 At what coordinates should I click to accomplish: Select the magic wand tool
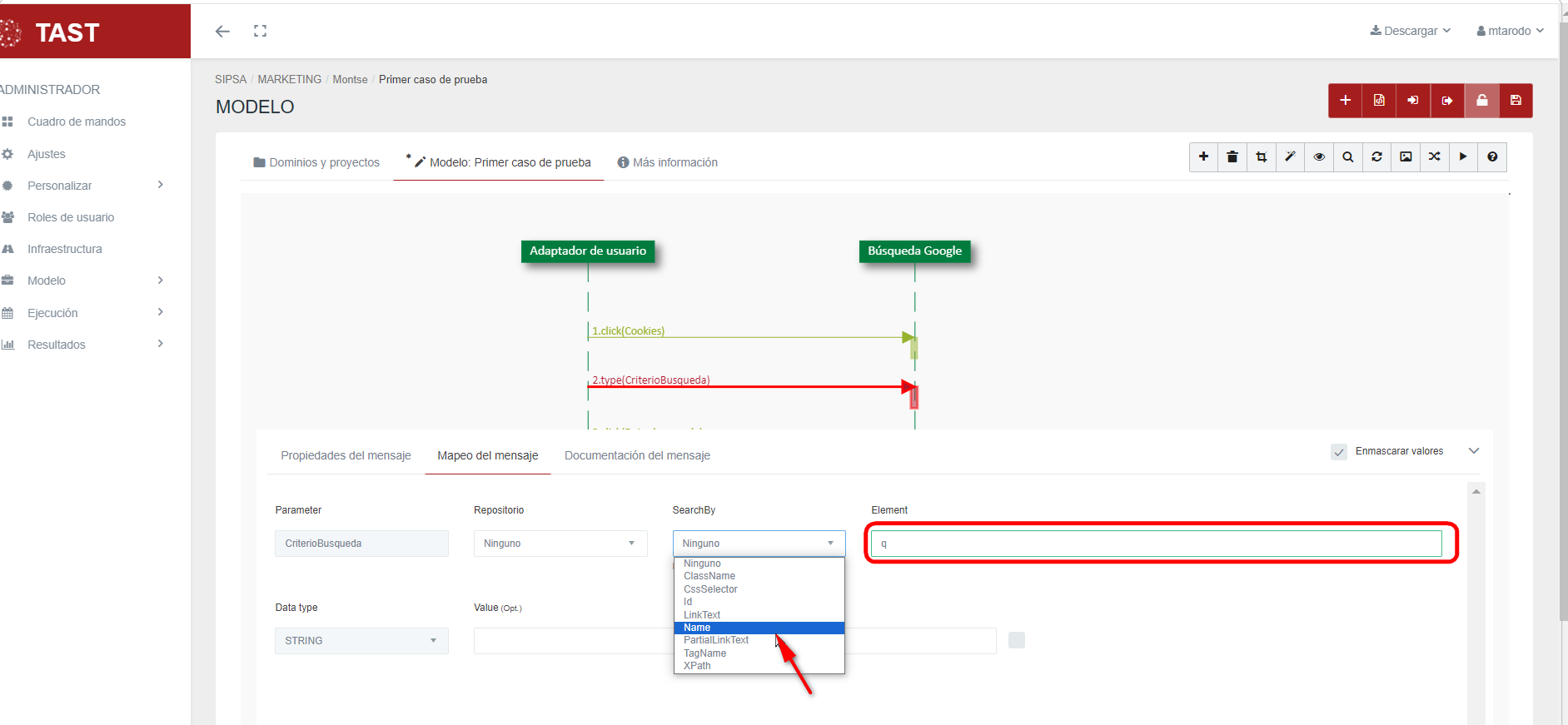click(x=1290, y=156)
